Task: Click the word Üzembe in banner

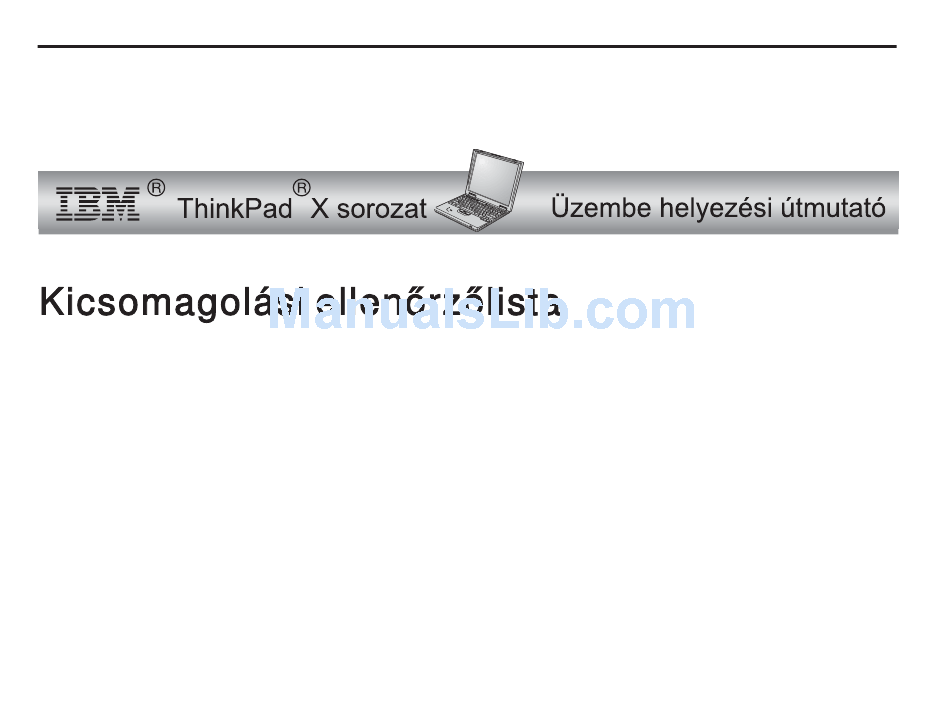Action: (x=601, y=207)
